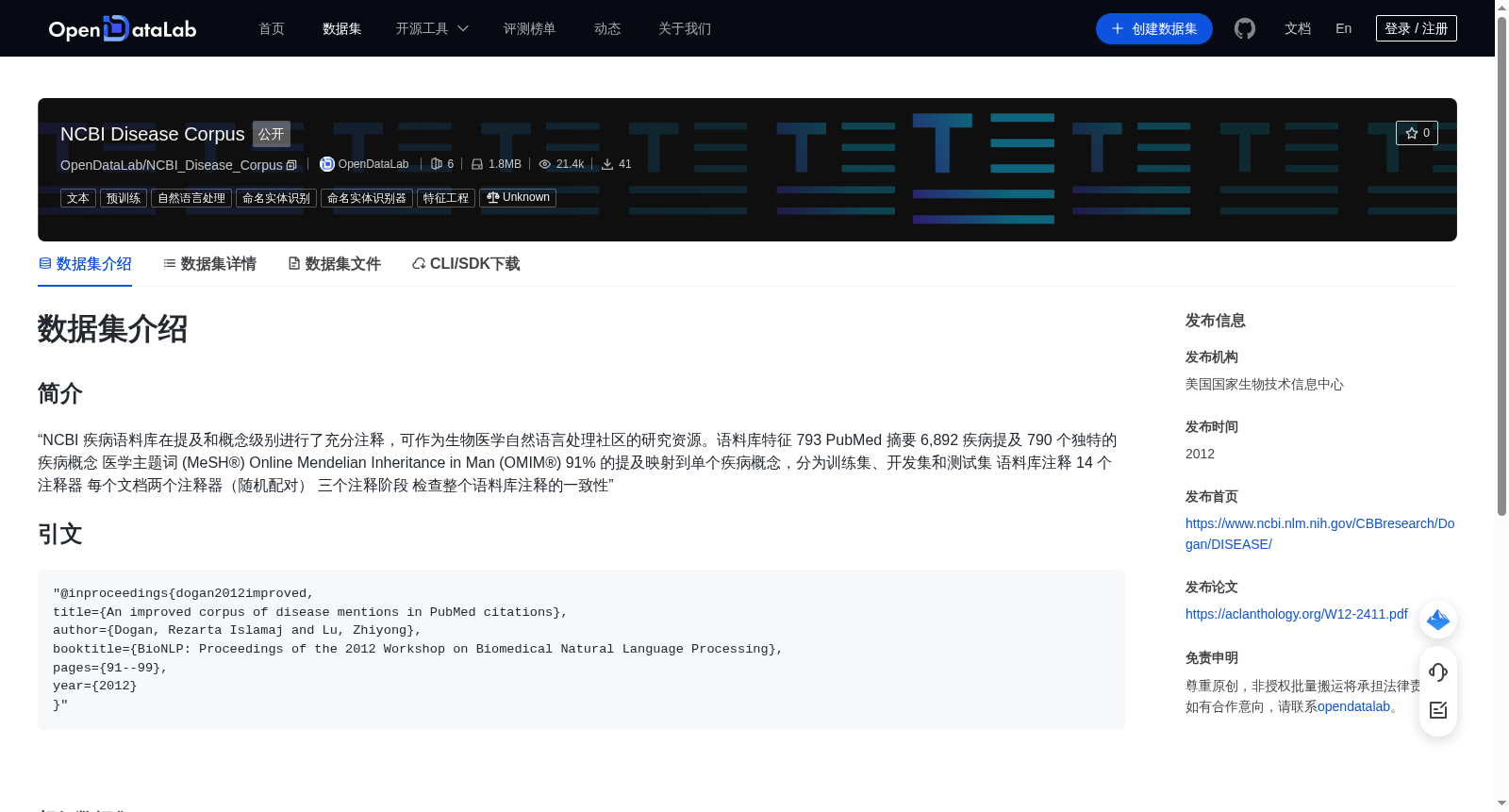Image resolution: width=1509 pixels, height=812 pixels.
Task: Click the 文本 tag
Action: 78,198
